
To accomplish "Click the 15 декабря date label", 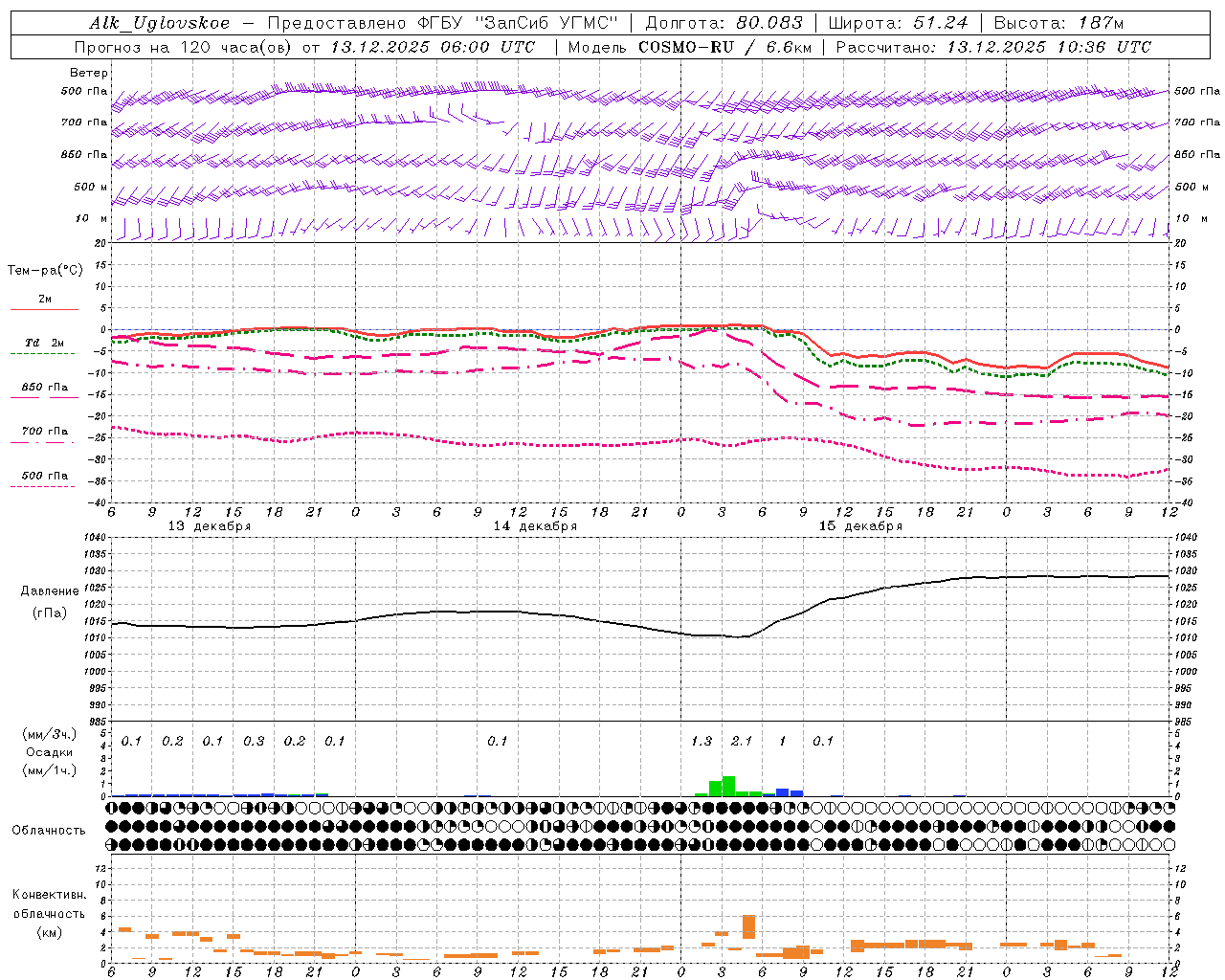I will click(x=860, y=526).
